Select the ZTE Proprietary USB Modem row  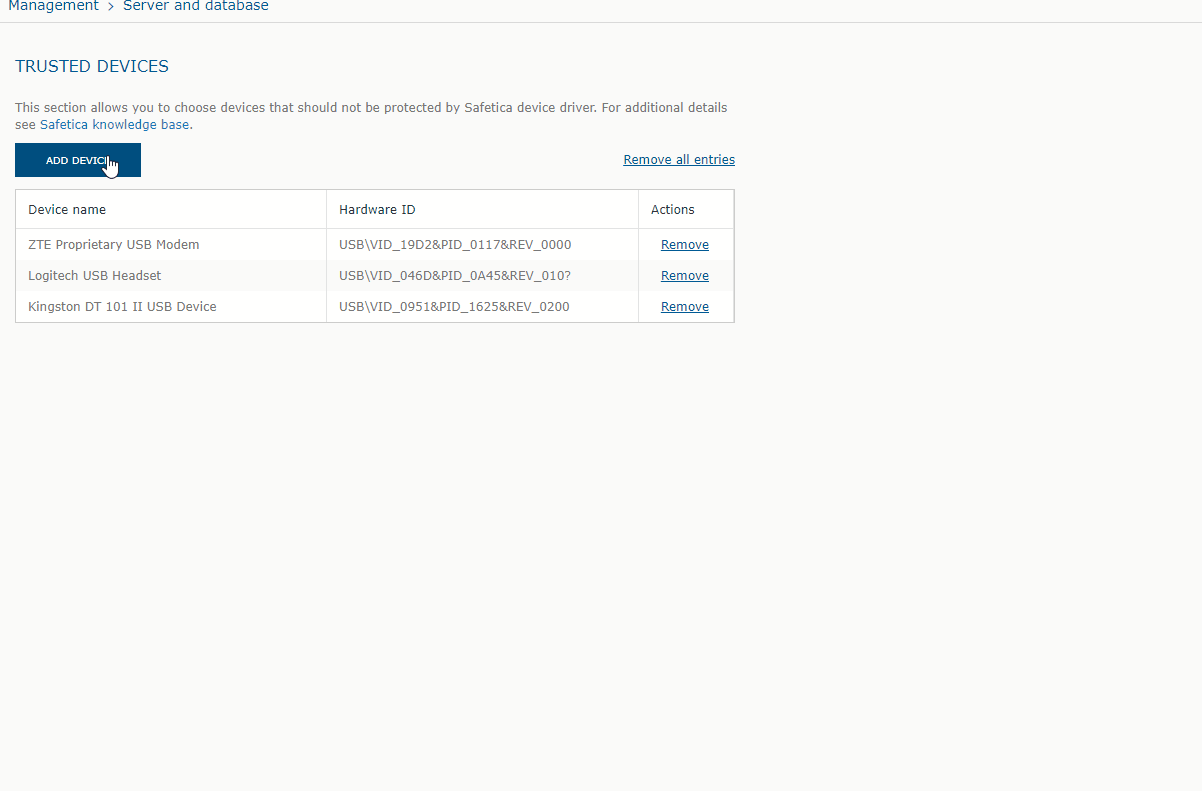coord(113,245)
